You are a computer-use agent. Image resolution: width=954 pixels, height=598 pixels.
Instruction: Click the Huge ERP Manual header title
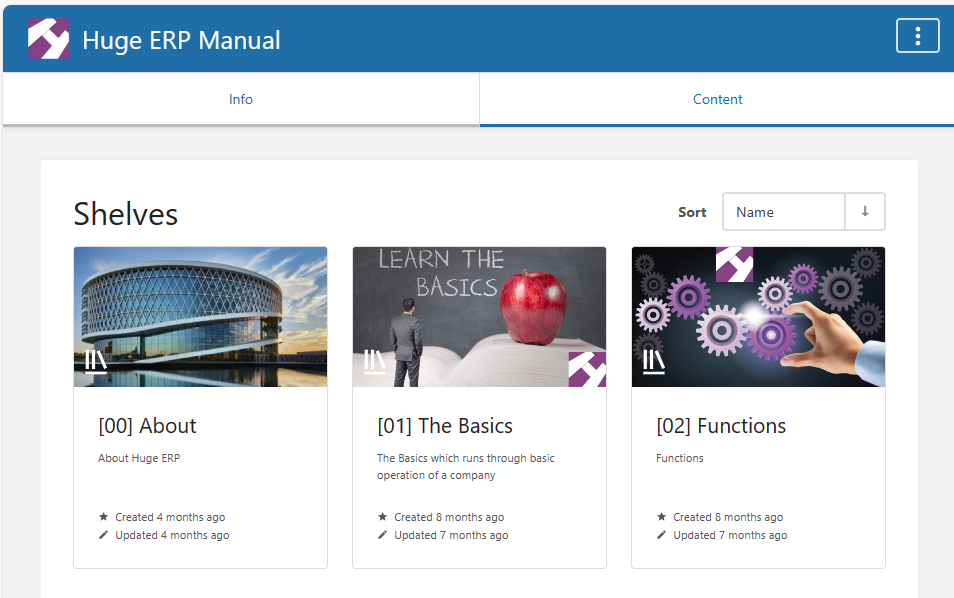(x=181, y=40)
